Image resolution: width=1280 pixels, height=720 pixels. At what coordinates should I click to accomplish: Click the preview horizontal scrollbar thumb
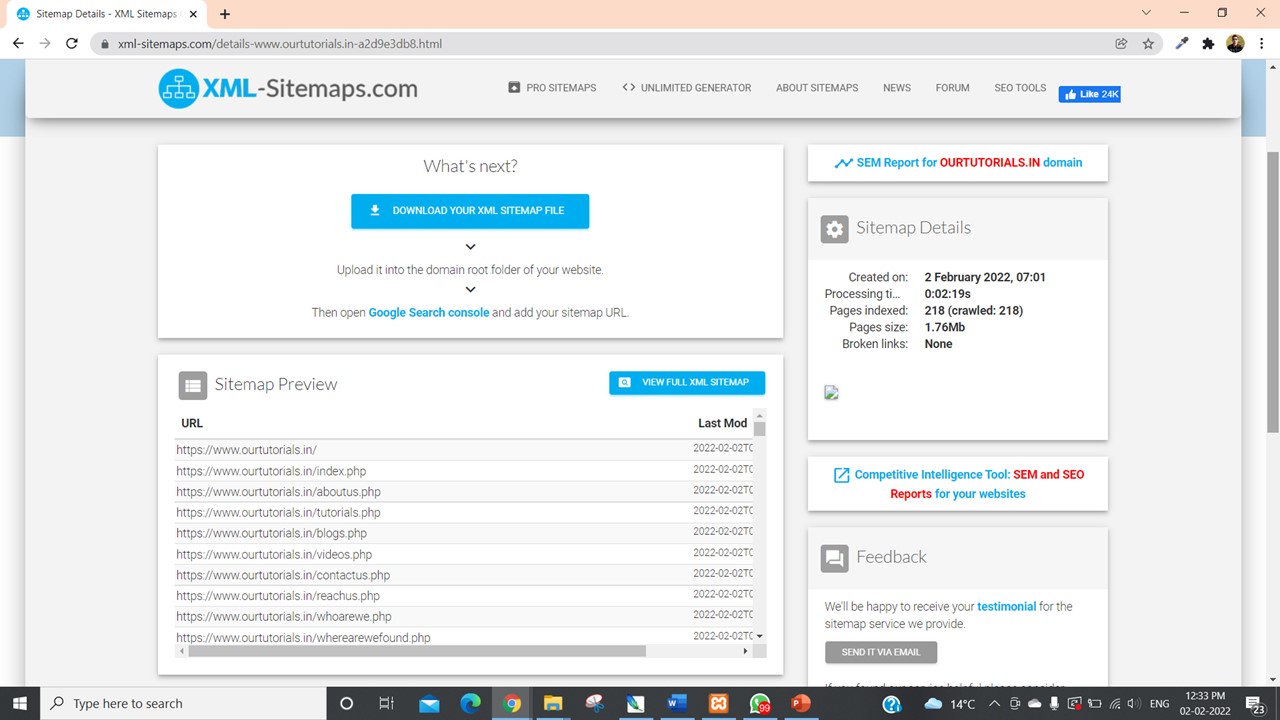pyautogui.click(x=417, y=651)
